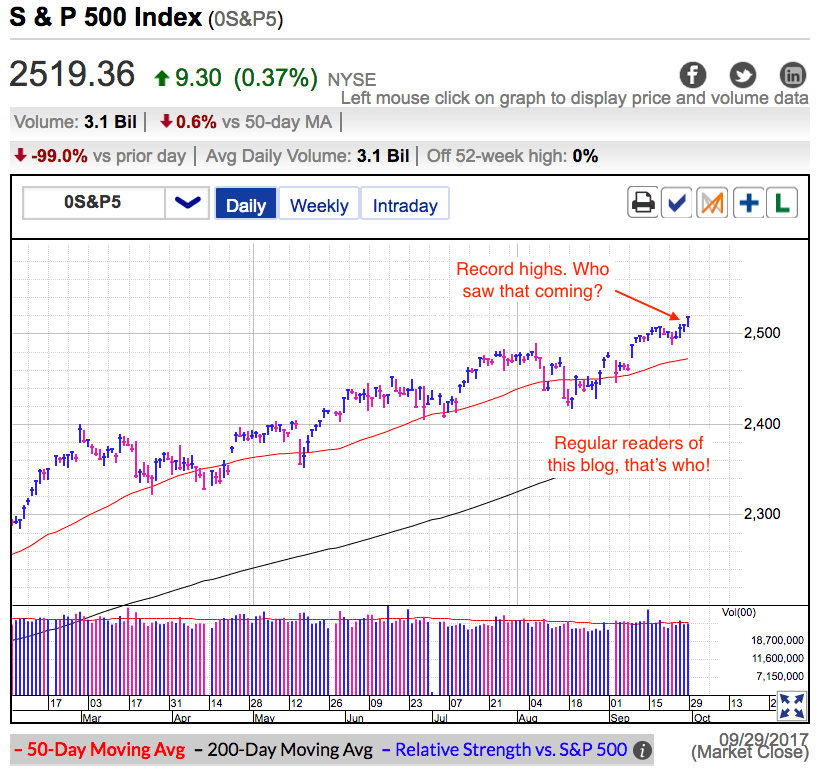This screenshot has width=822, height=780.
Task: Click the 2,500 price axis label
Action: pyautogui.click(x=762, y=333)
